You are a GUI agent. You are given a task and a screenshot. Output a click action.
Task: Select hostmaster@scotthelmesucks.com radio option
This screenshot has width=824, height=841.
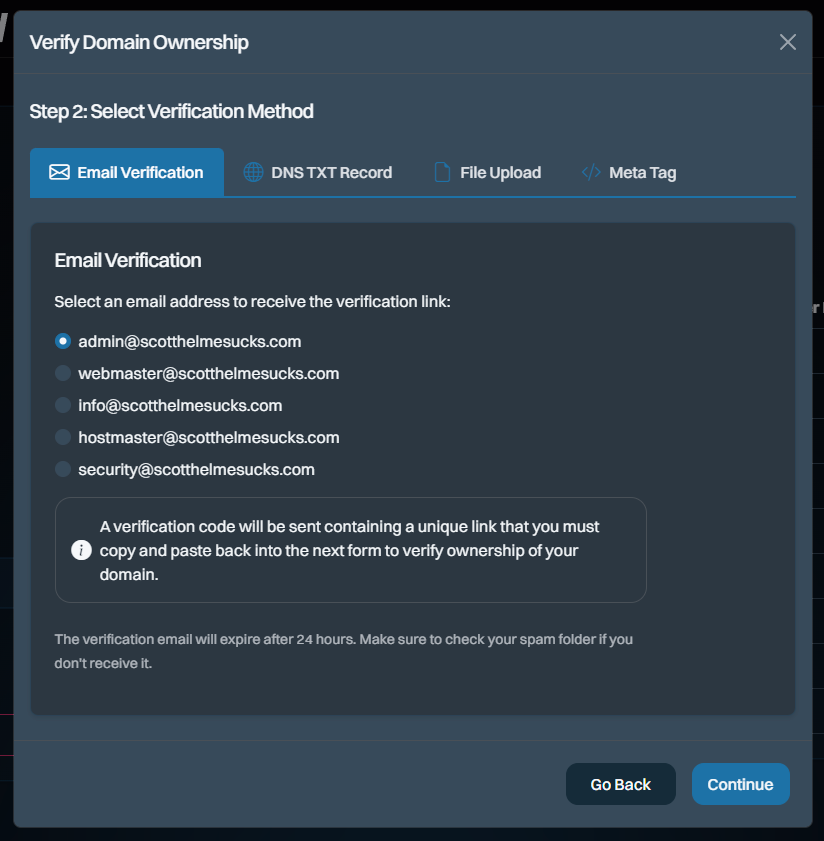(x=63, y=437)
